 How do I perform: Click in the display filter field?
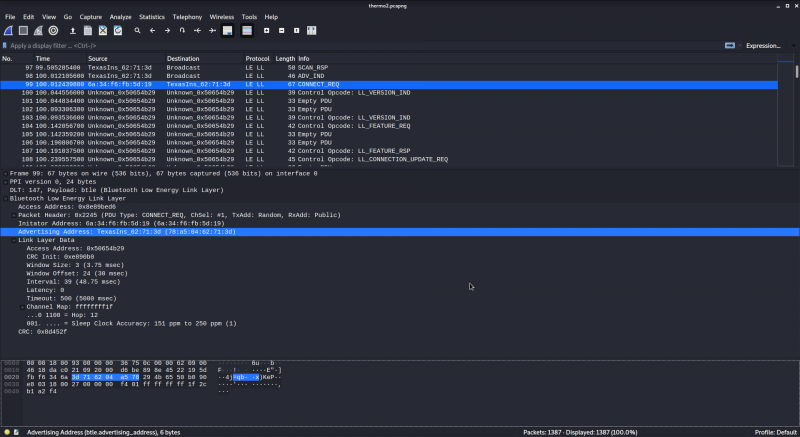365,45
